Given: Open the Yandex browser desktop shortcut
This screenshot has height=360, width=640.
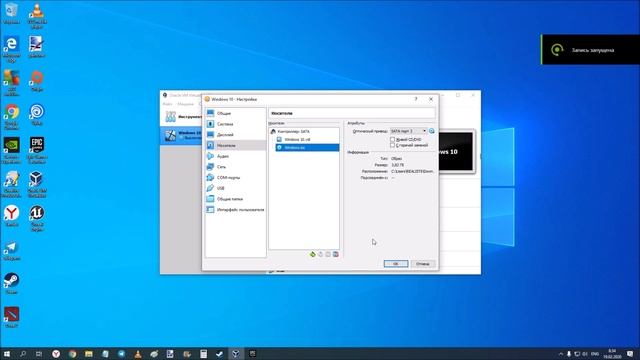Looking at the screenshot, I should [11, 216].
